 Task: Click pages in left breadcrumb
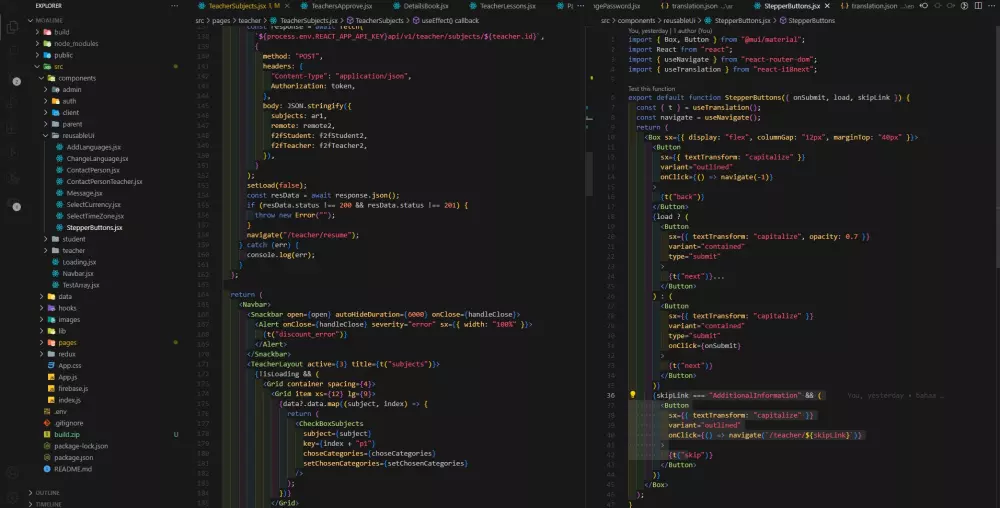tap(221, 20)
